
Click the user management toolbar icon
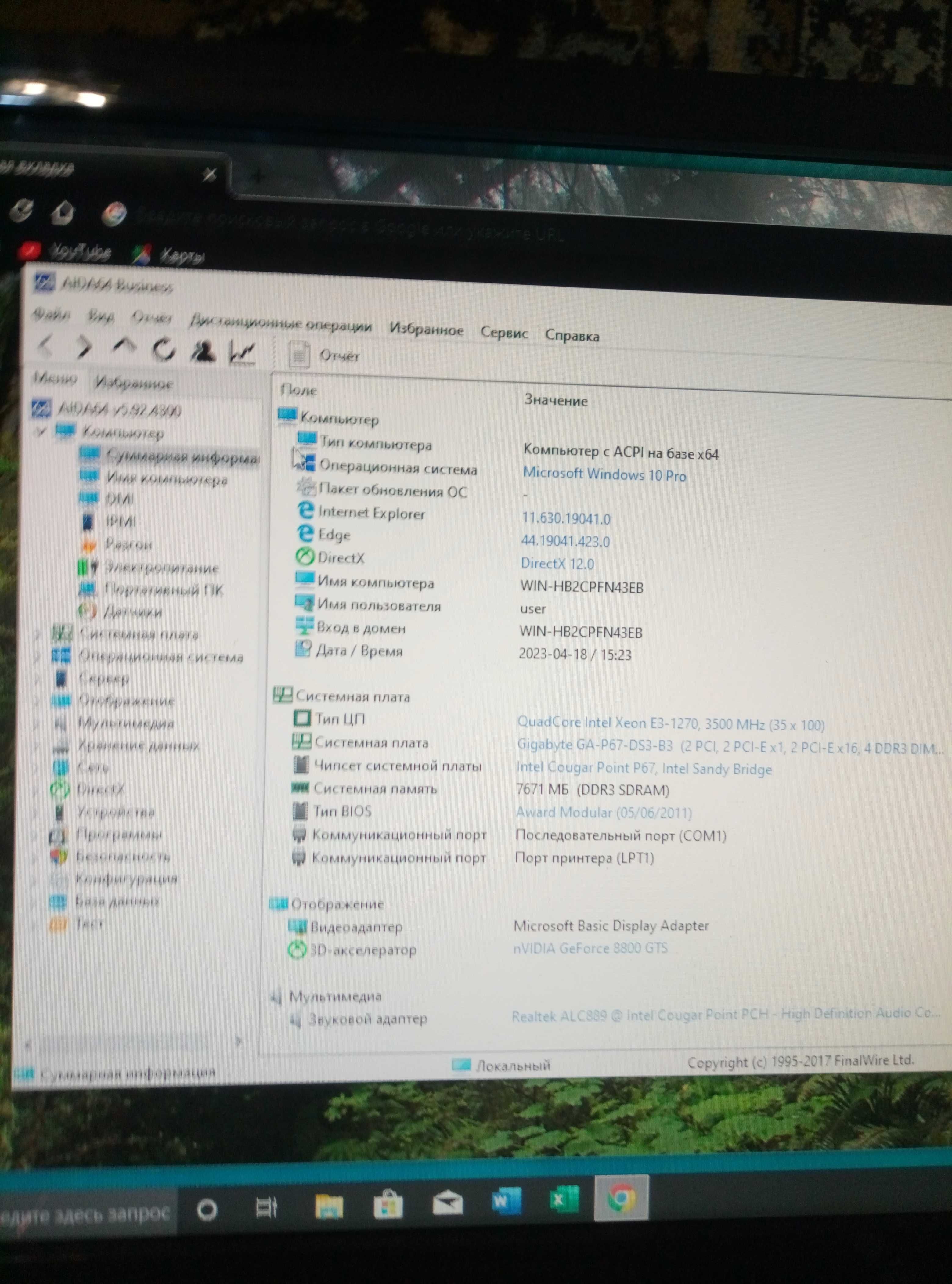point(203,351)
